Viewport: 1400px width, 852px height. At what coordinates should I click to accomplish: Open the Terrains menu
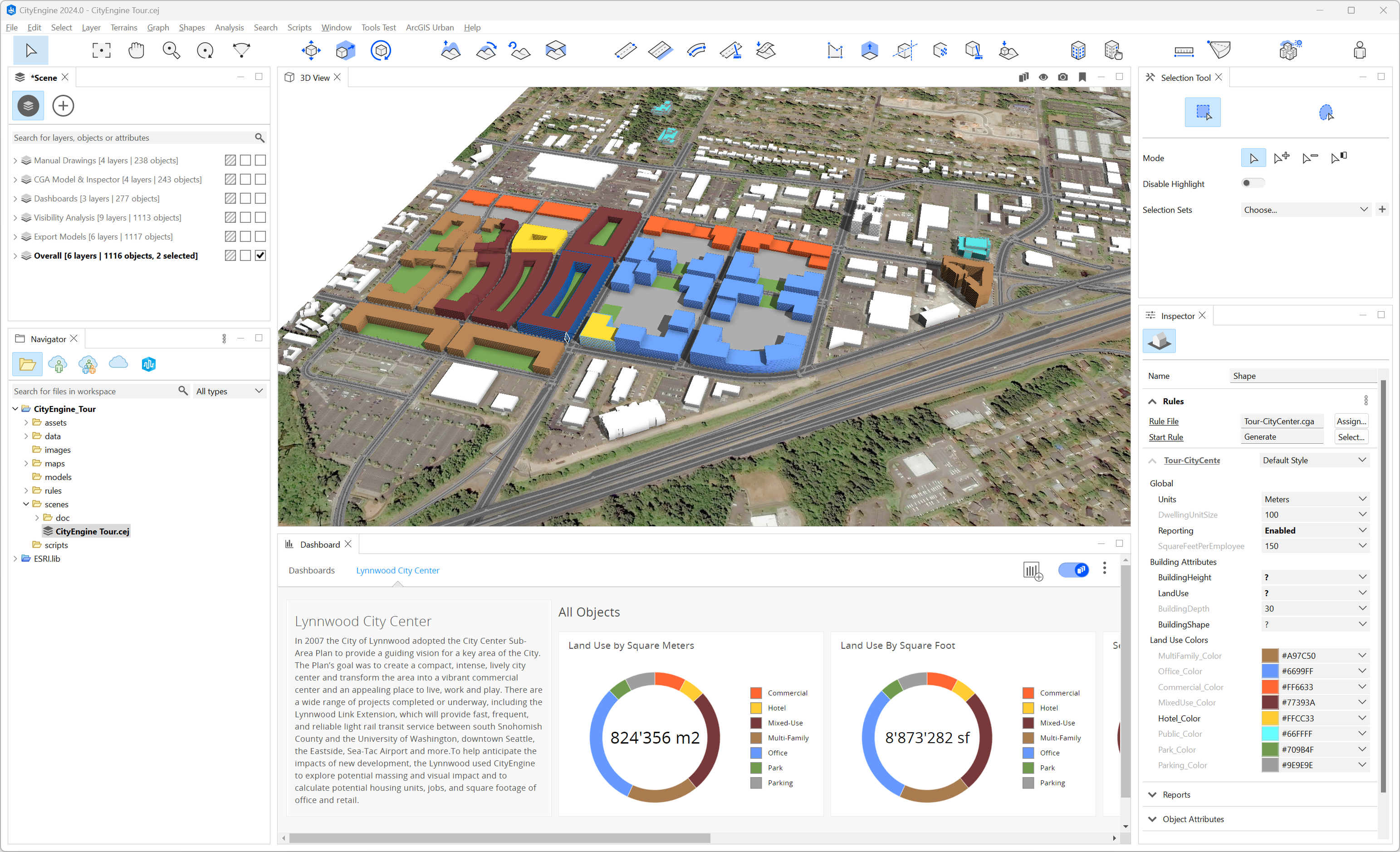[123, 27]
